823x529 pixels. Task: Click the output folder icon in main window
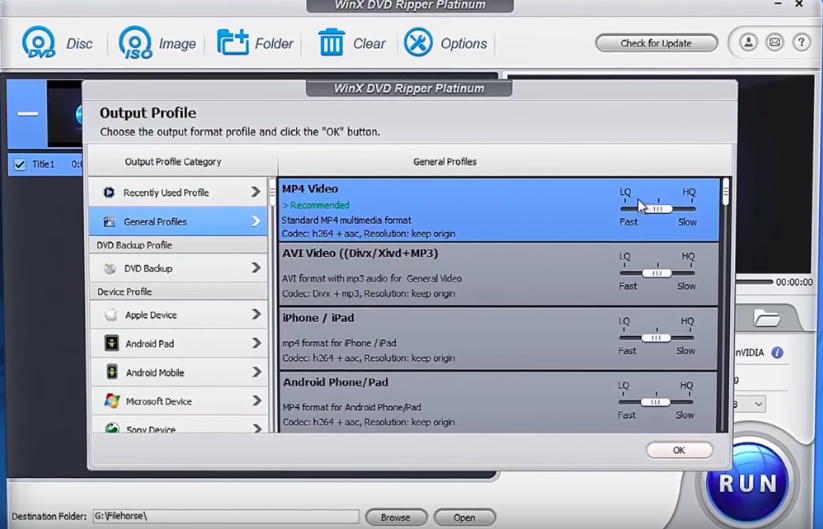[x=766, y=318]
